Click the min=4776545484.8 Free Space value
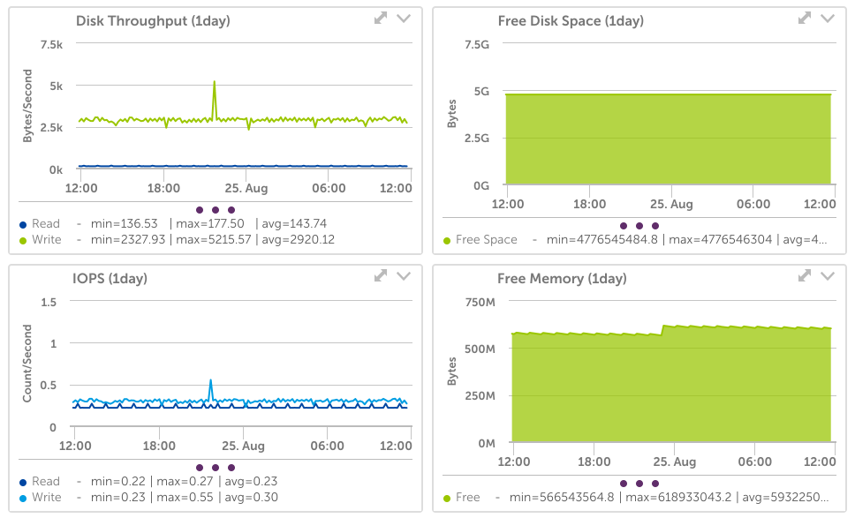Screen dimensions: 855x518 [602, 240]
